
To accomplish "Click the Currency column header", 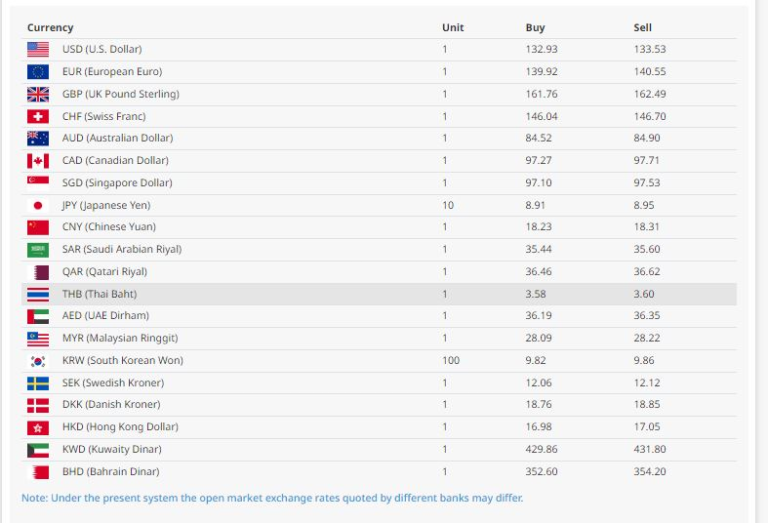I will 50,28.
